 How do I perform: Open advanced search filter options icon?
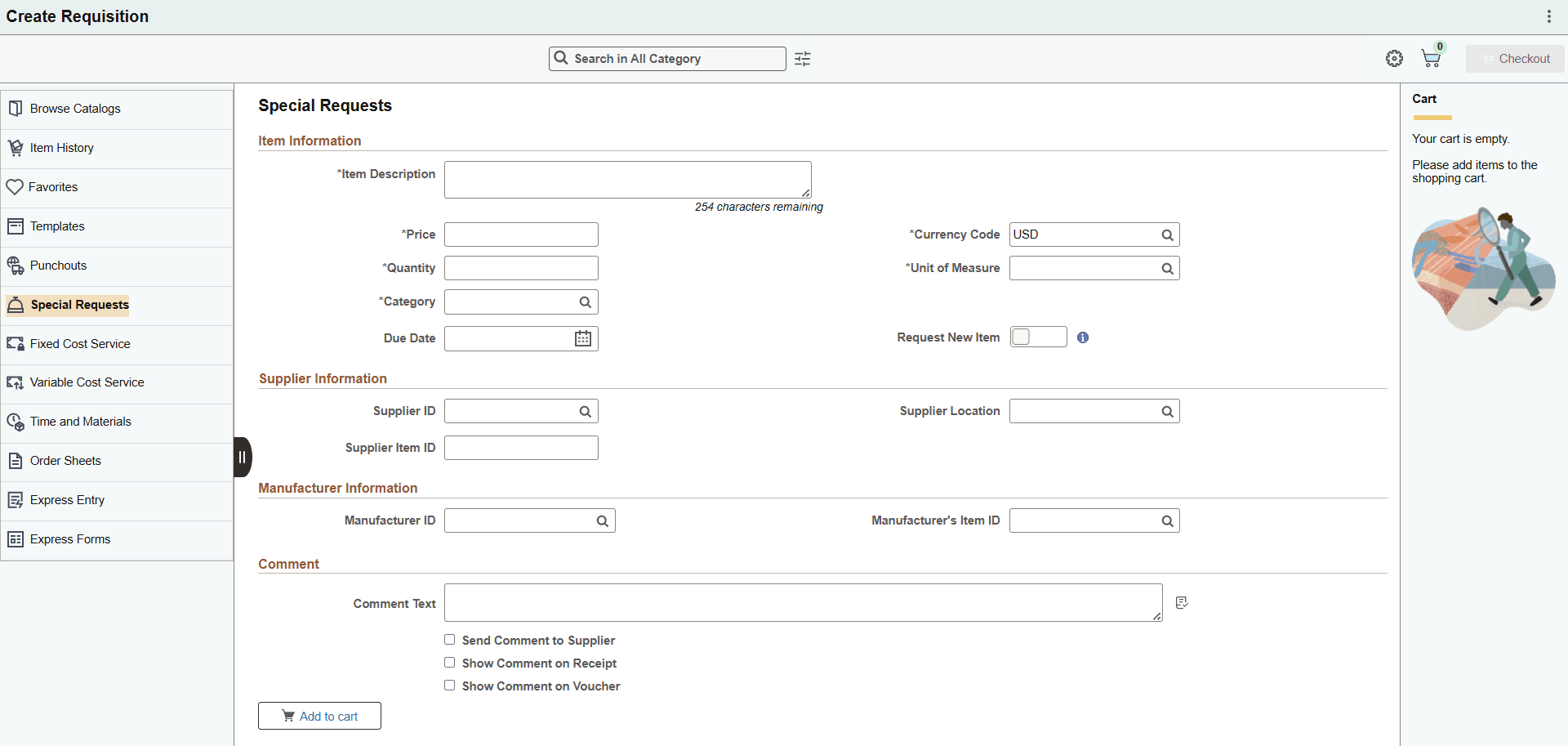(803, 59)
